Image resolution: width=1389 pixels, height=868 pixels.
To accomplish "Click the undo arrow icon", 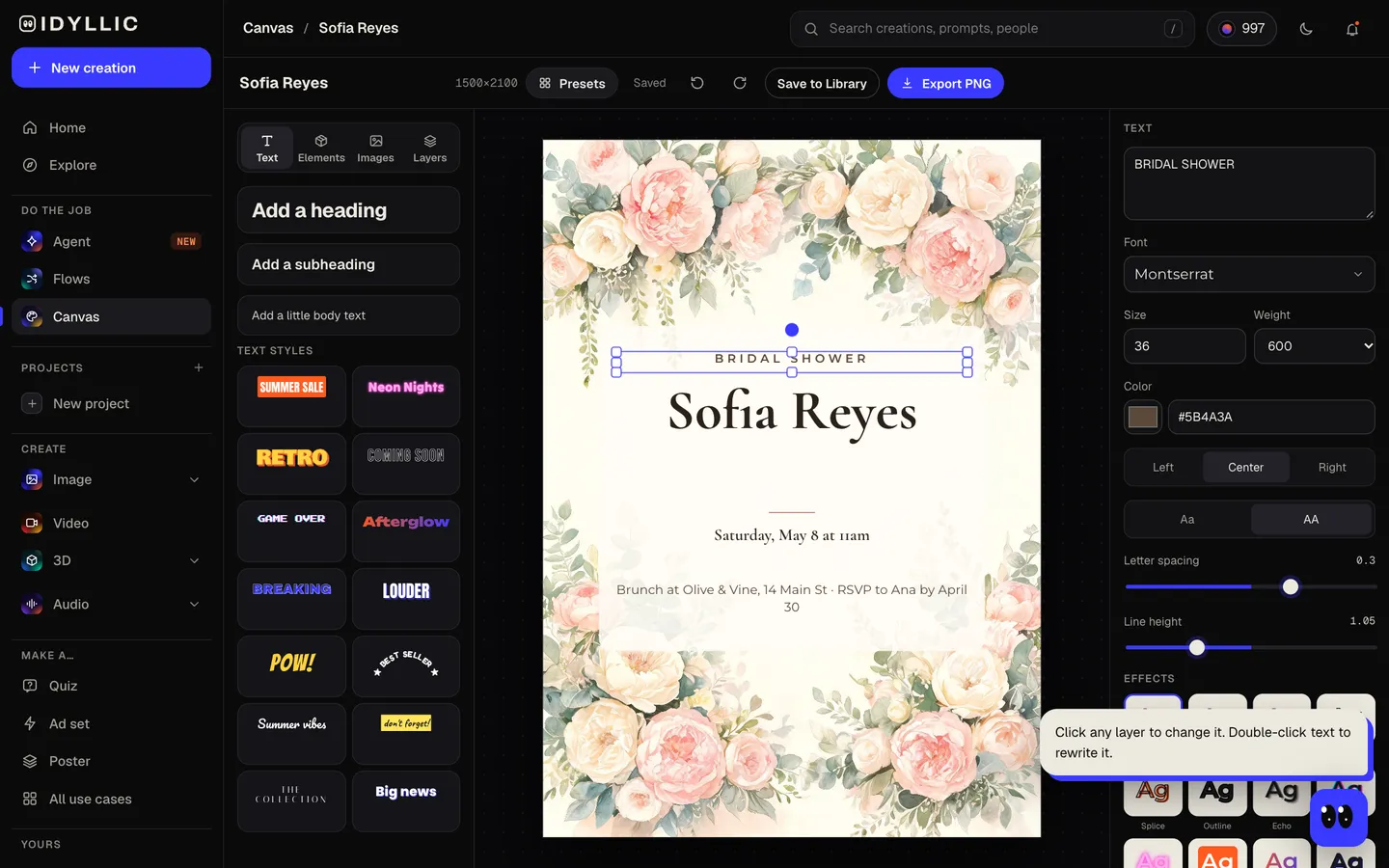I will 697,83.
